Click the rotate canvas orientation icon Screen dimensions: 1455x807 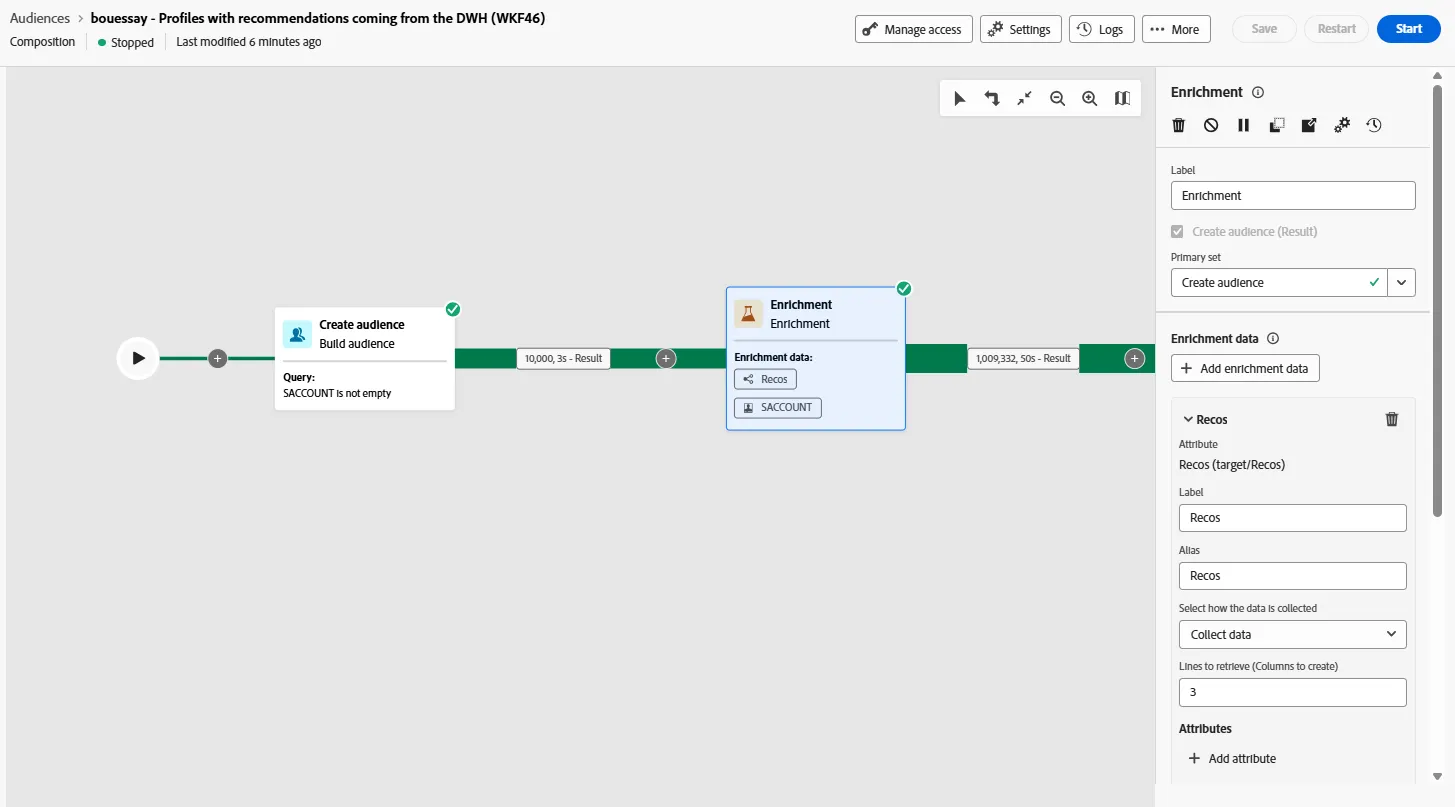[992, 98]
